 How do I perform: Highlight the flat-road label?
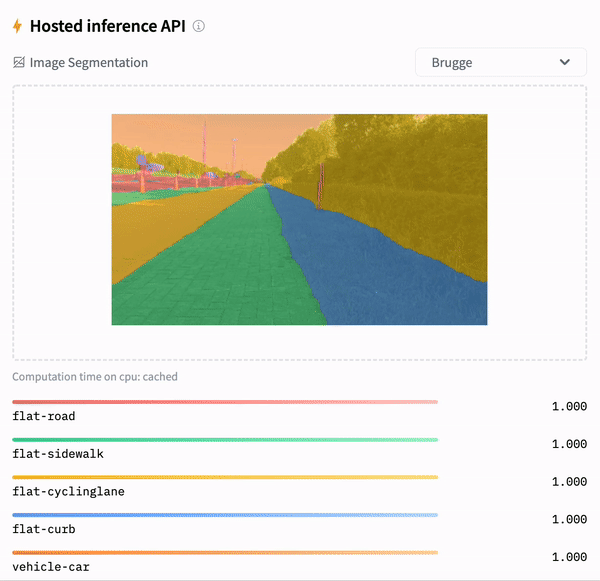pyautogui.click(x=43, y=416)
